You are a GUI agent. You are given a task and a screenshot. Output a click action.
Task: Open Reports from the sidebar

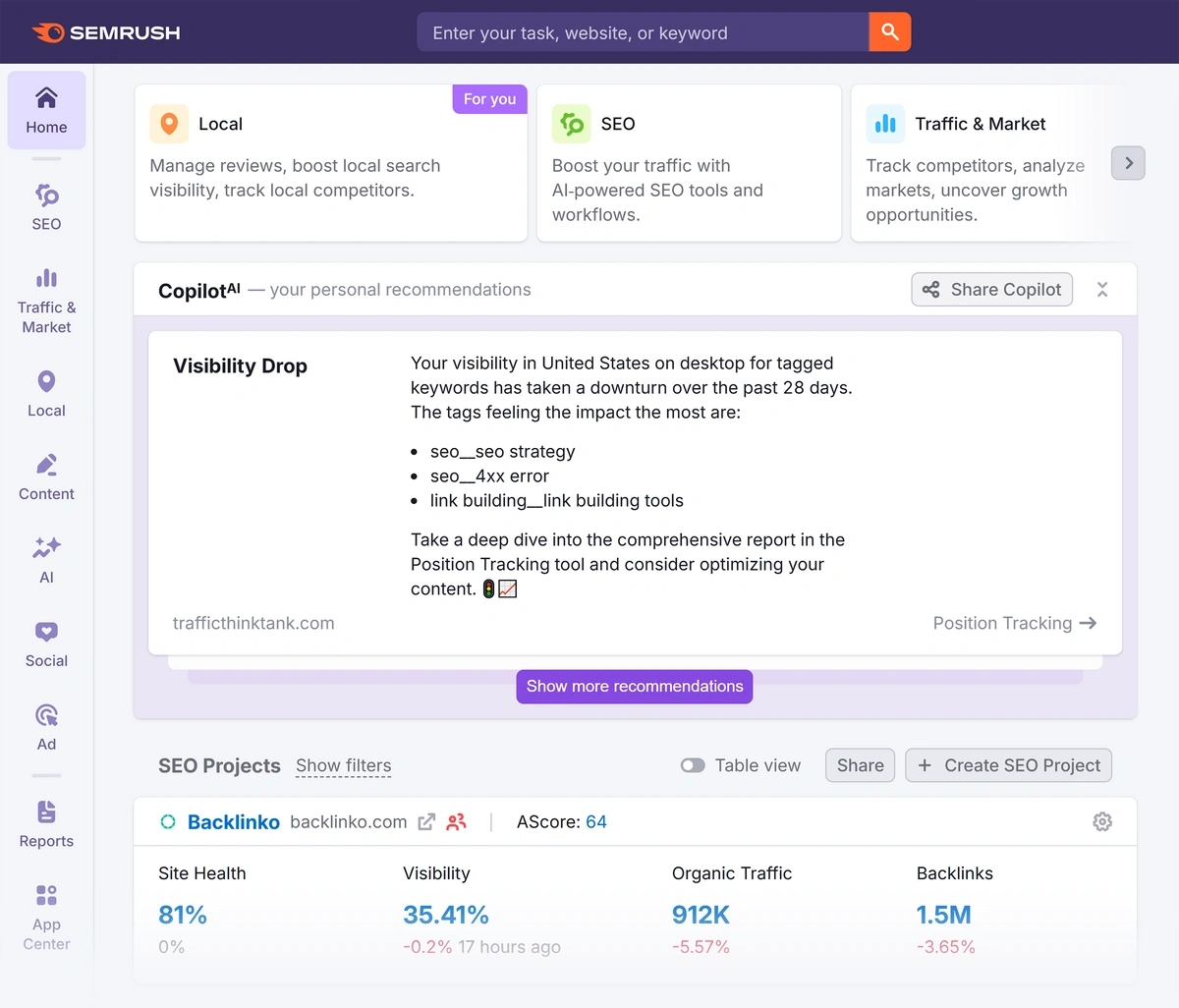(46, 824)
